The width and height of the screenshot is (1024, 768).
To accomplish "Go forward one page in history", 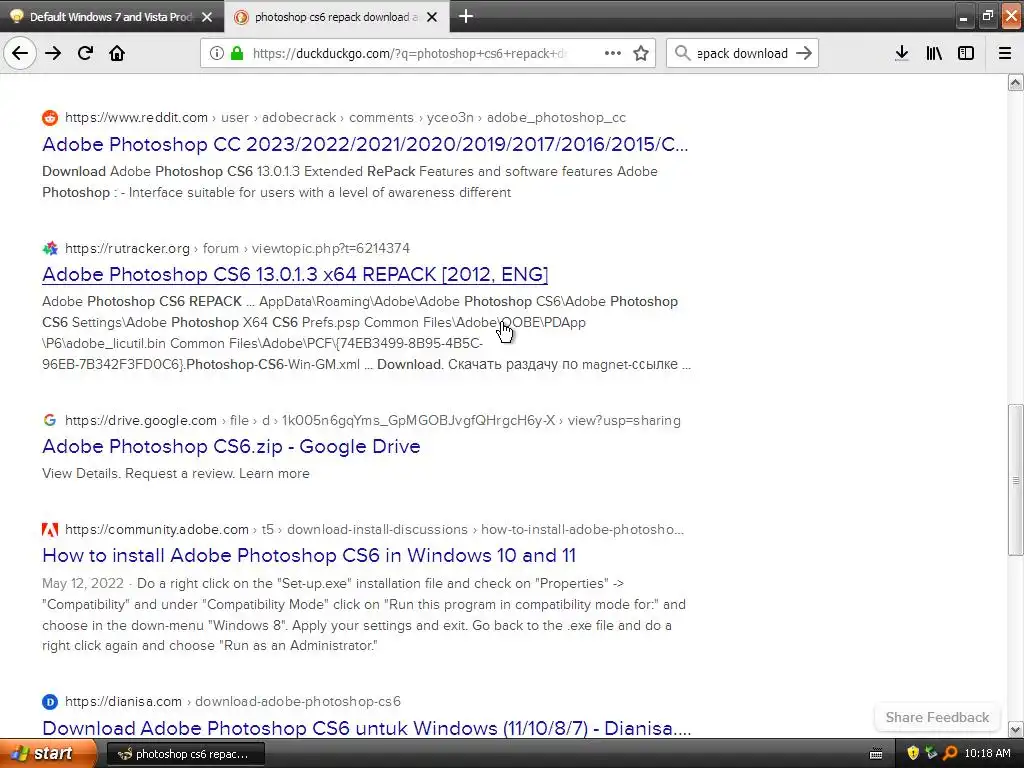I will tap(53, 53).
